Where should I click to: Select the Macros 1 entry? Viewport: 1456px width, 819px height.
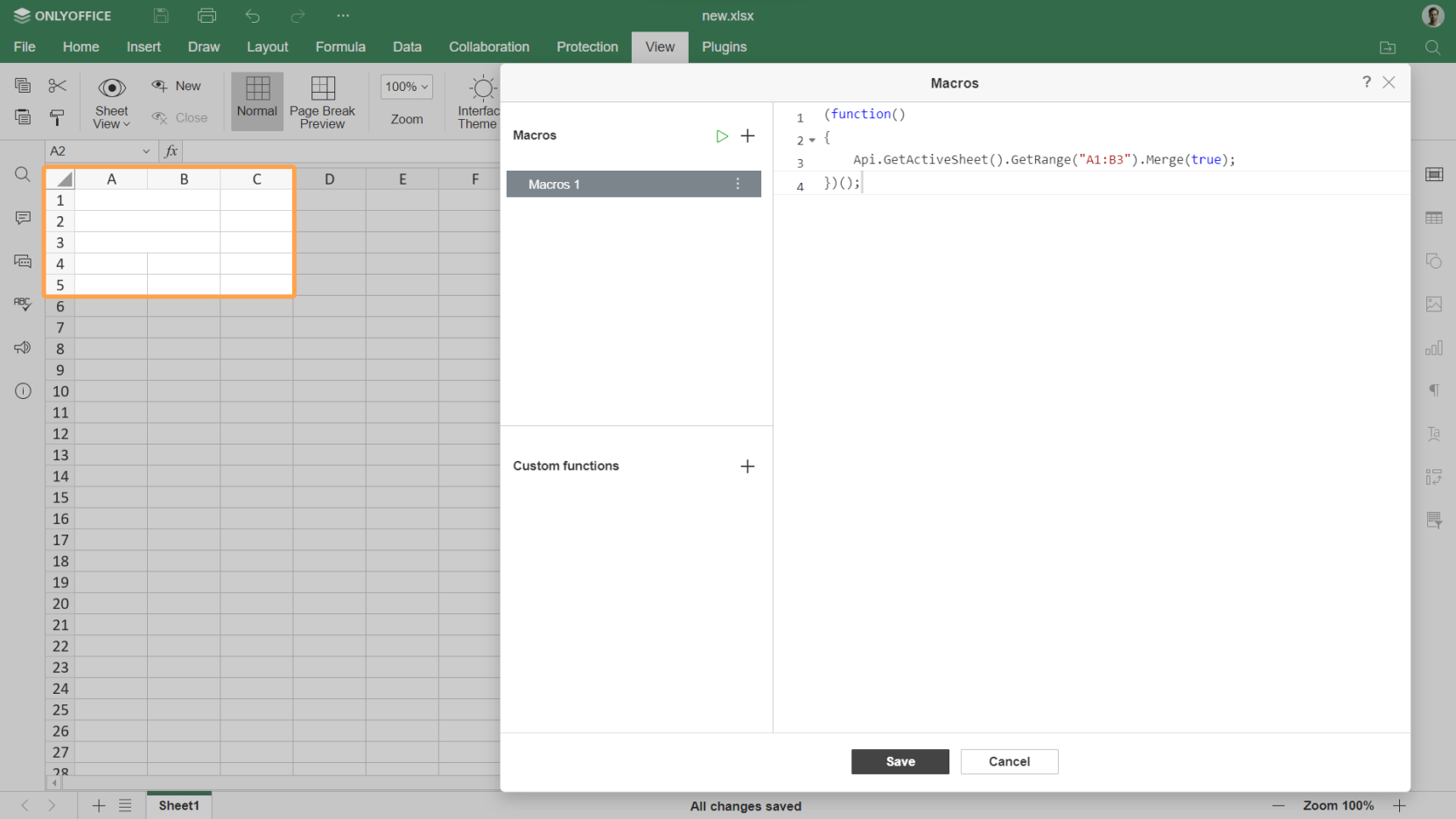(x=633, y=184)
